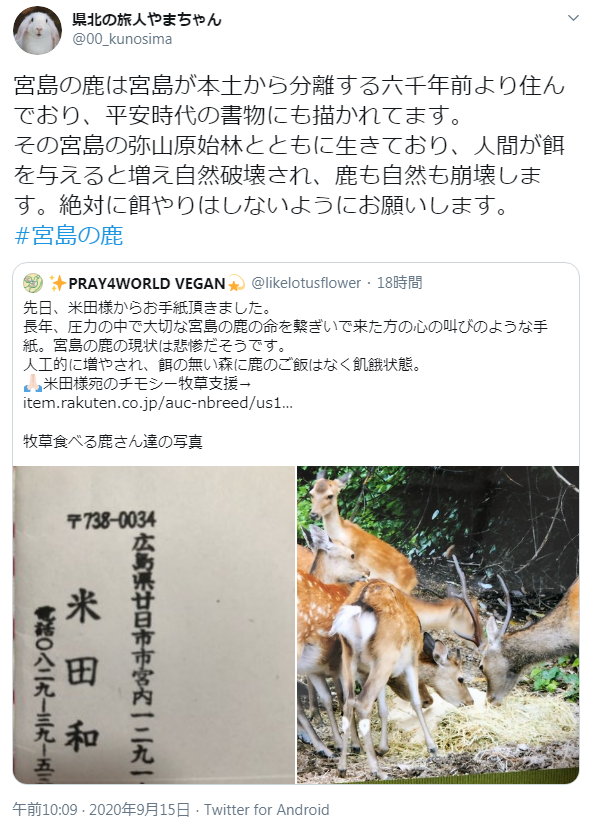
Task: Open display name 県北の旅人やまちゃん
Action: [x=147, y=20]
